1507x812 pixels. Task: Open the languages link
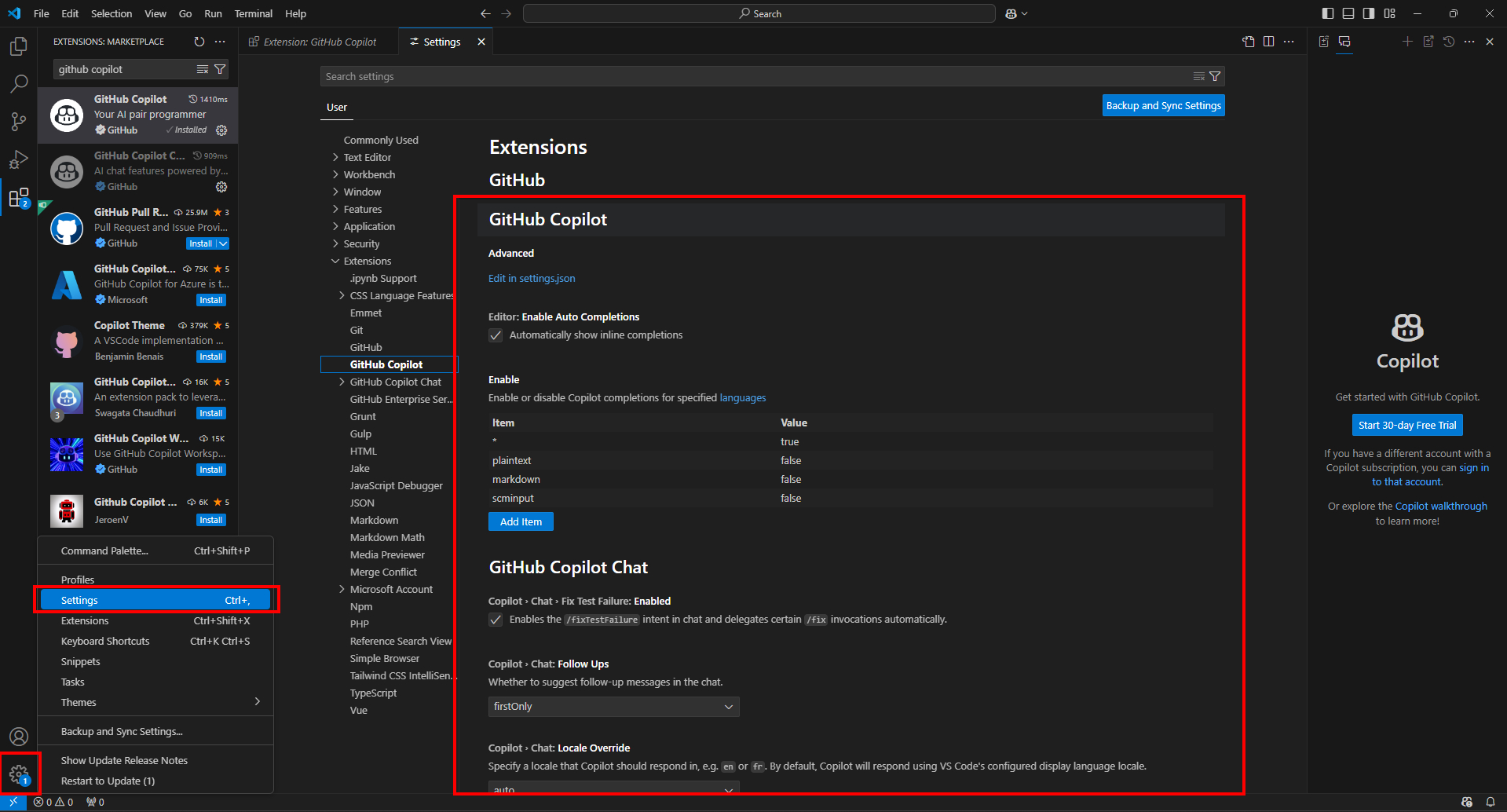(743, 397)
